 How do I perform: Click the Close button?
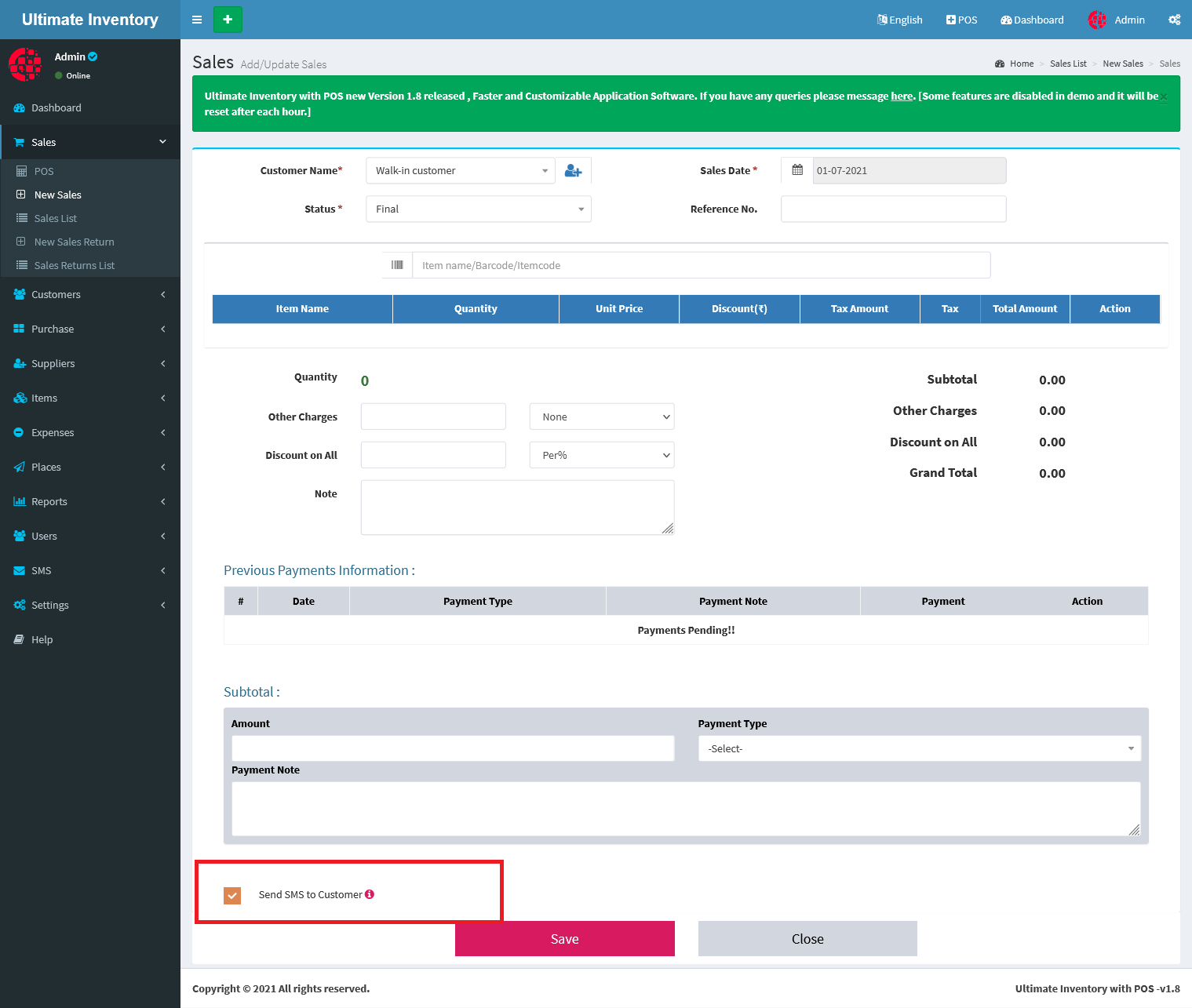coord(807,939)
